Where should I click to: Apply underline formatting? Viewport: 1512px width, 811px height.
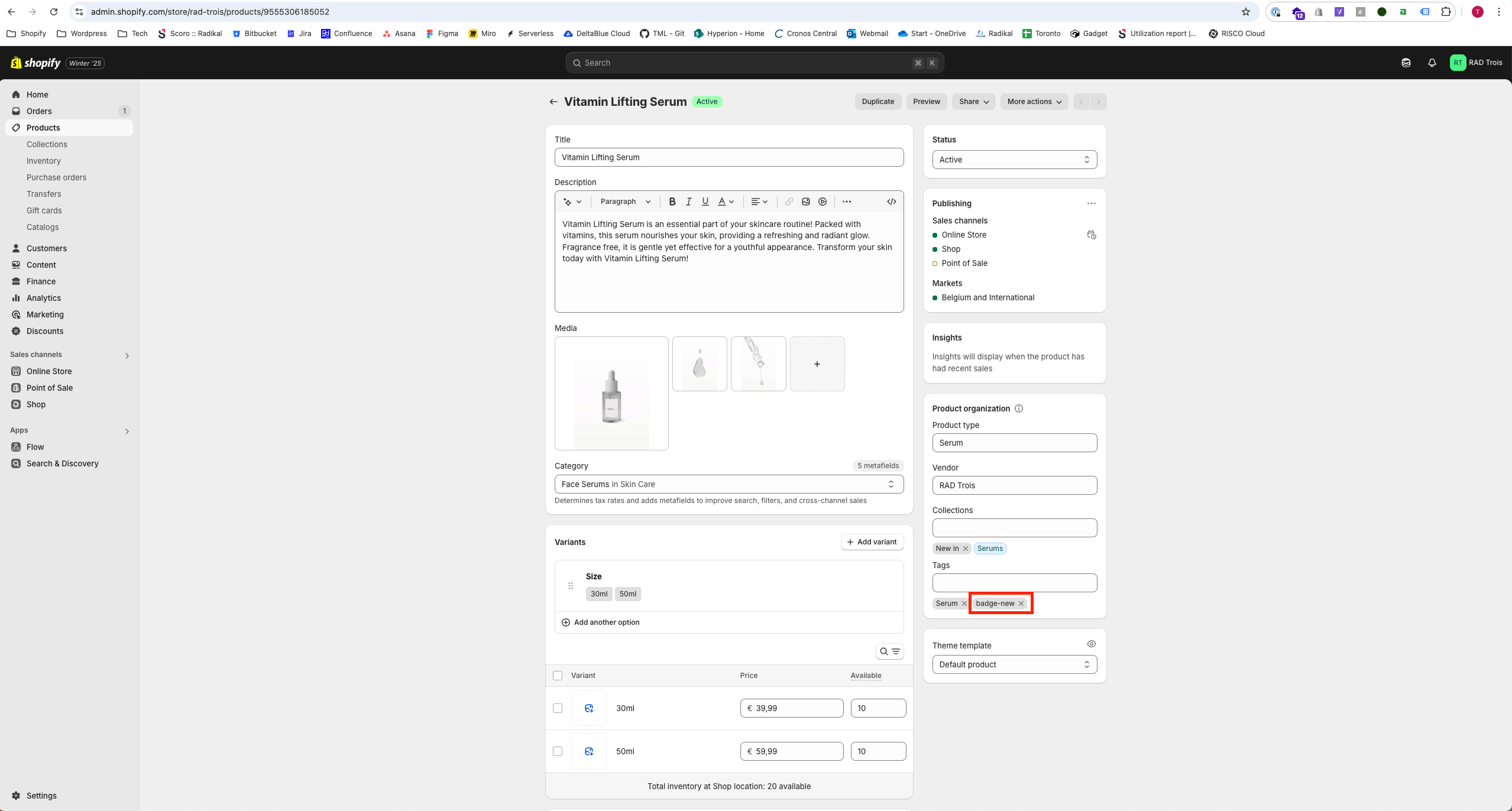pos(705,202)
